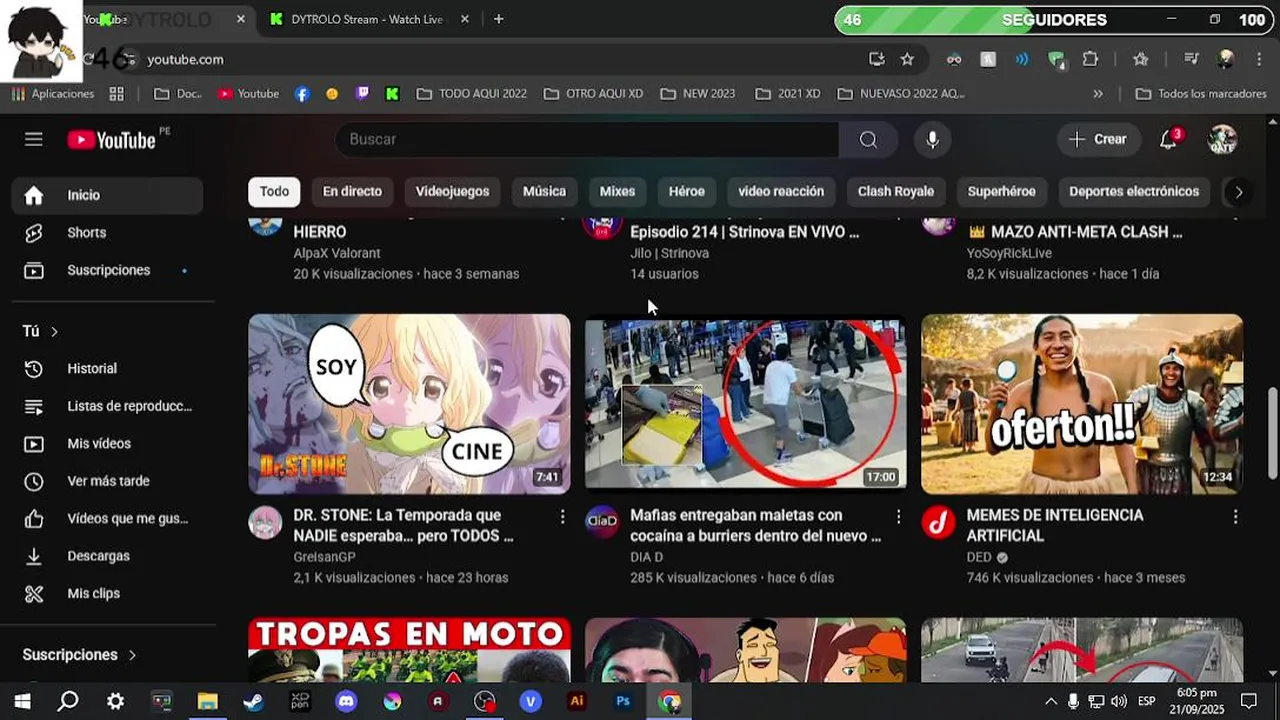Screen dimensions: 1280x720
Task: Open more options for Mafias entregaban video
Action: click(898, 517)
